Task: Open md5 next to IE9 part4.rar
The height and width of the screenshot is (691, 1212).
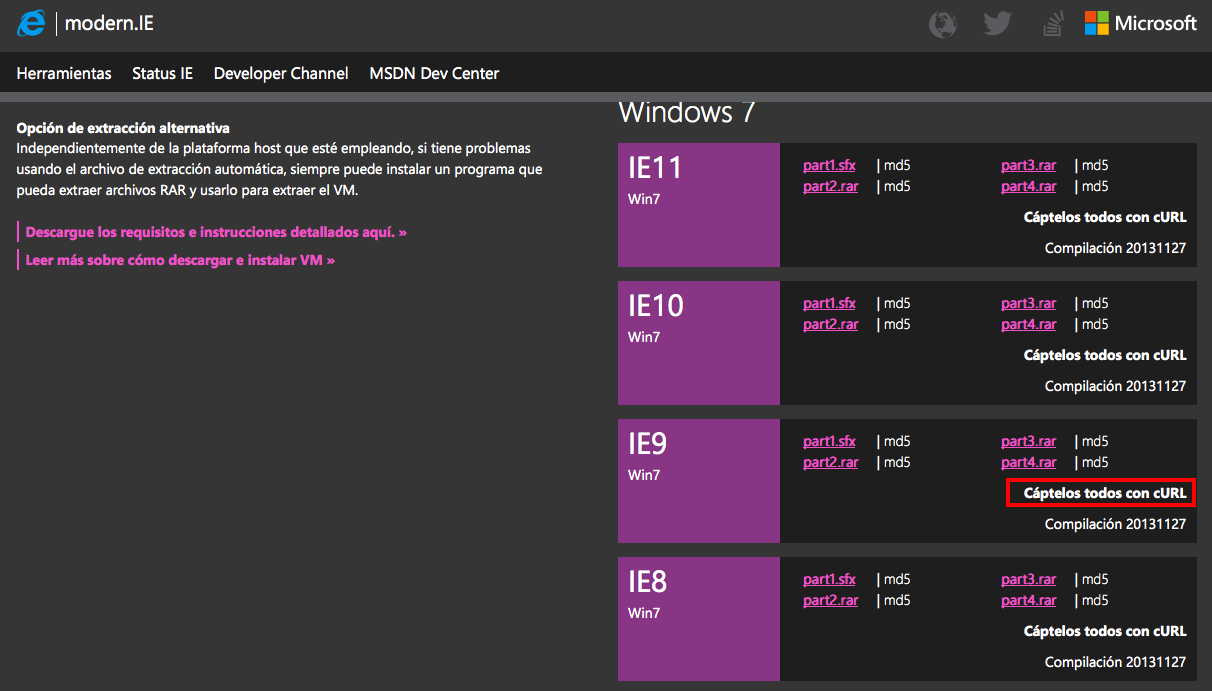Action: point(1095,462)
